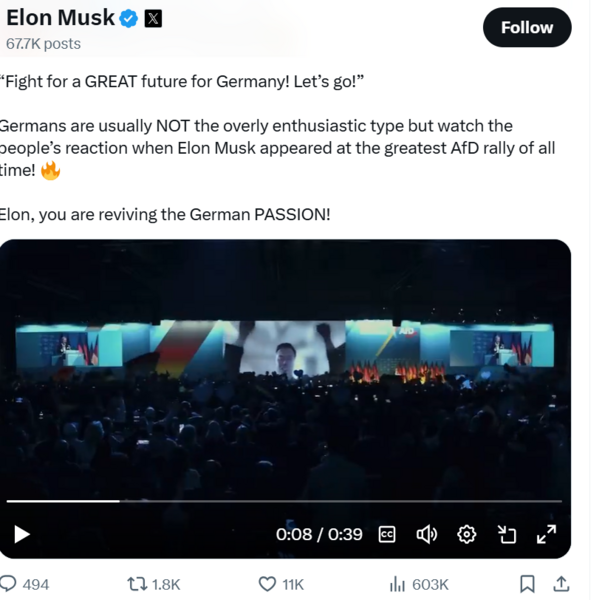602x600 pixels.
Task: Like the post with the heart icon
Action: [x=267, y=584]
